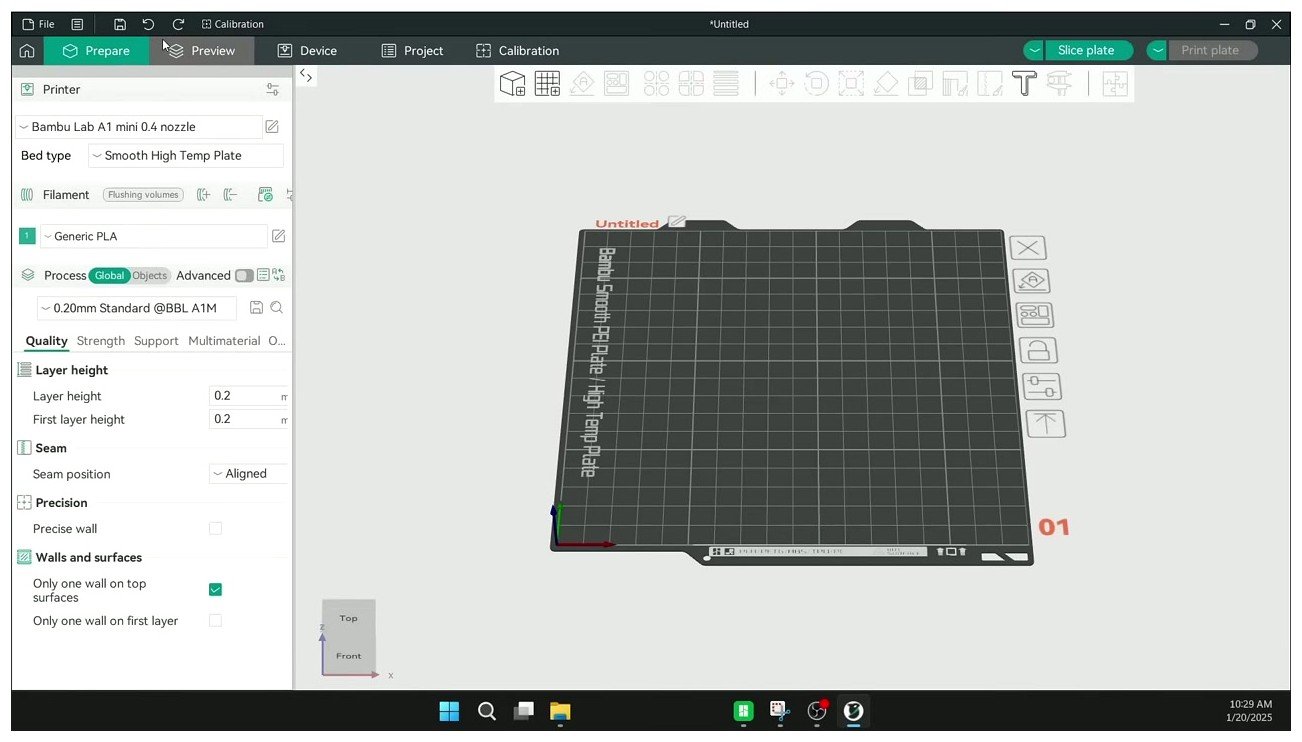1302x742 pixels.
Task: Open the 0.20mm Standard process preset dropdown
Action: (x=137, y=308)
